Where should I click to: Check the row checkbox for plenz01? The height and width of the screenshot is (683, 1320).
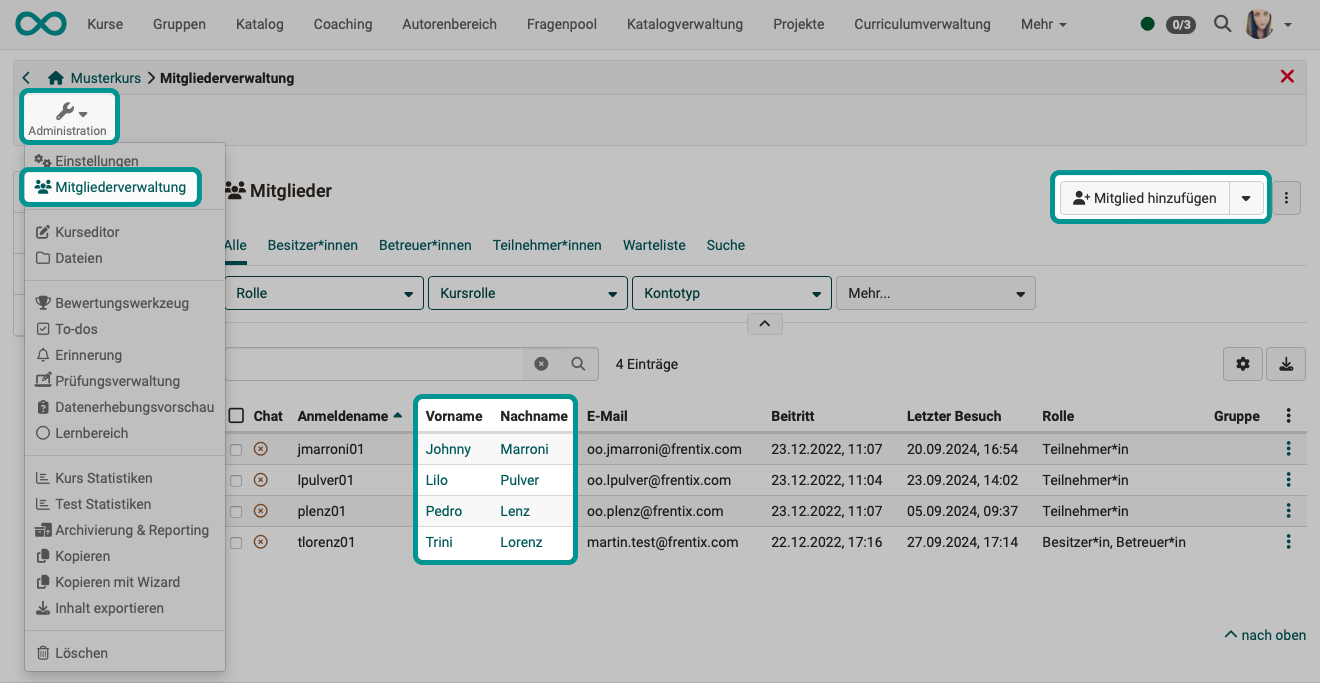pos(237,511)
